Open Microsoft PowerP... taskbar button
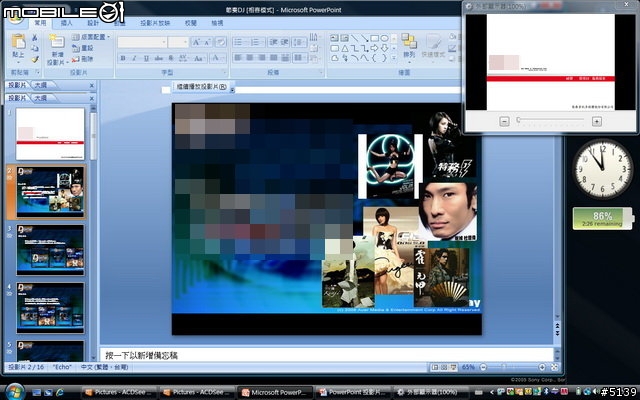The height and width of the screenshot is (400, 640). coord(275,392)
